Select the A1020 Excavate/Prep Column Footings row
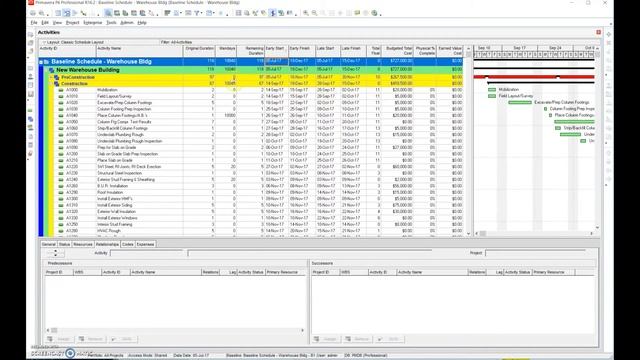 pos(251,103)
